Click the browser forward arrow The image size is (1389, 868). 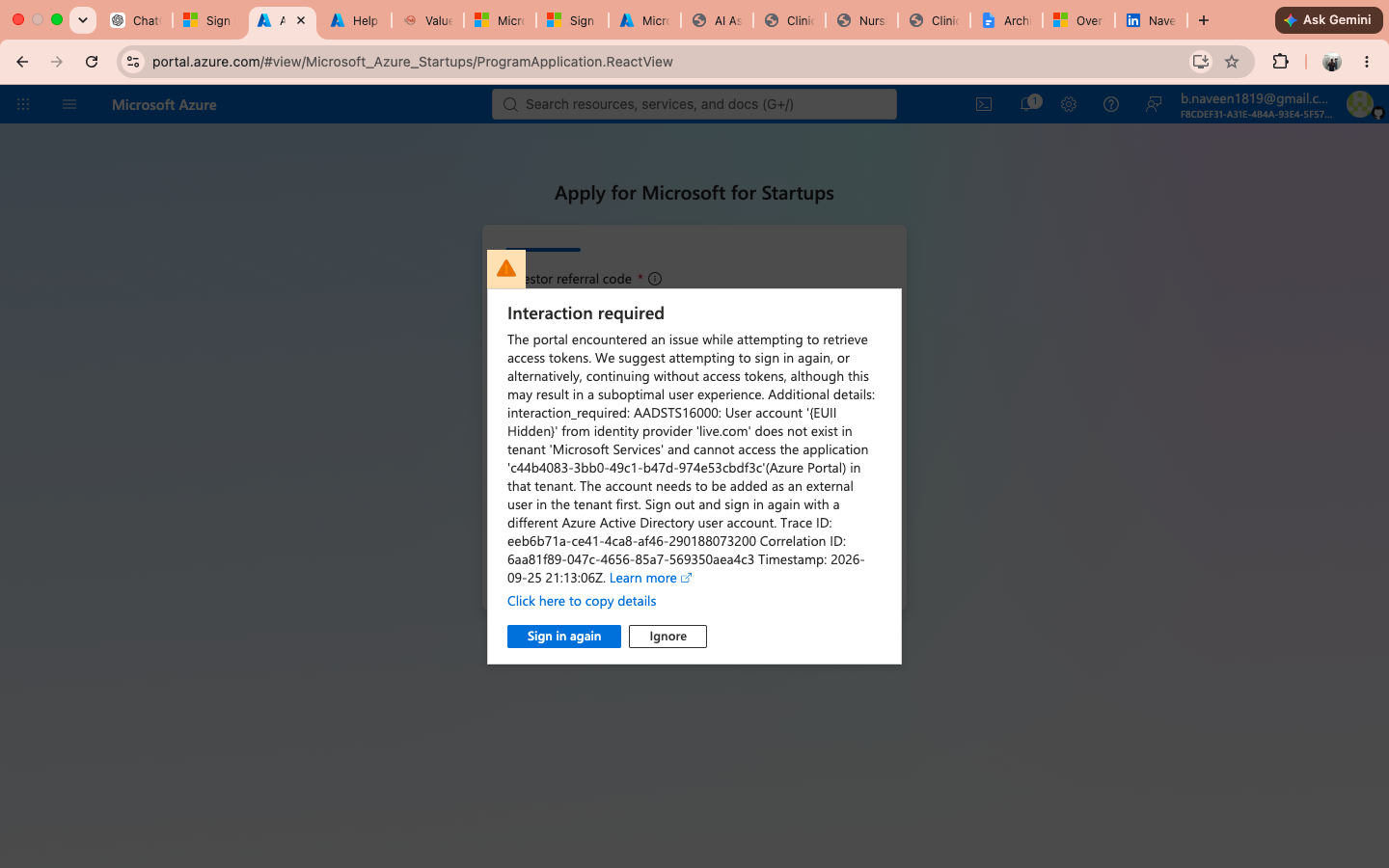point(57,62)
